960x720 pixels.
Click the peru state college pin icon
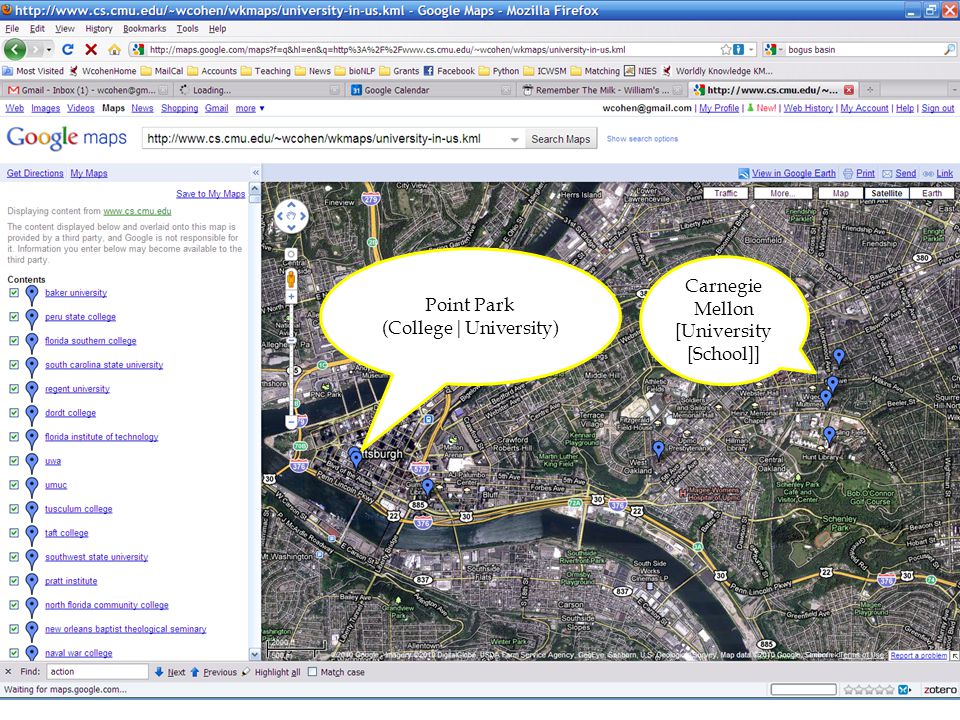click(x=32, y=318)
